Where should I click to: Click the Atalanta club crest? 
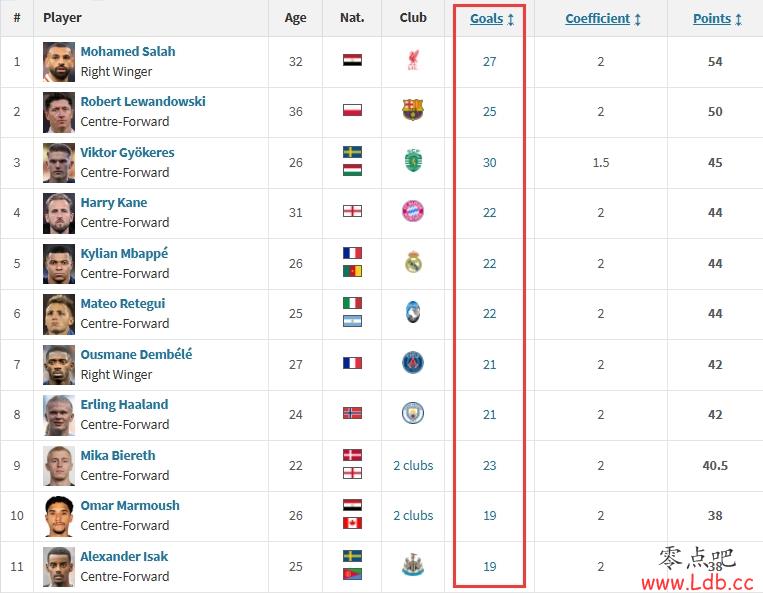point(413,312)
